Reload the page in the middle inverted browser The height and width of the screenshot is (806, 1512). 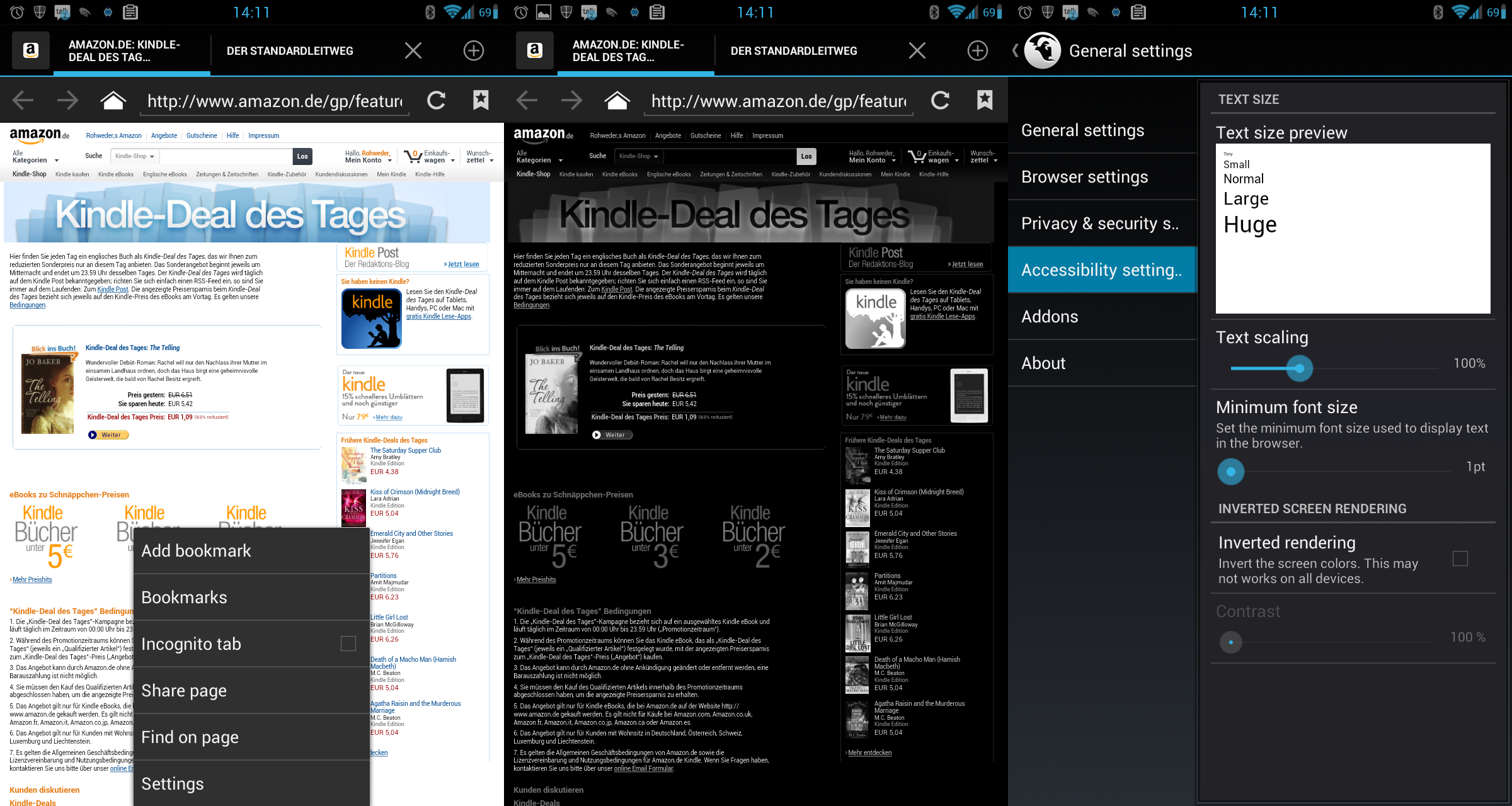tap(940, 100)
